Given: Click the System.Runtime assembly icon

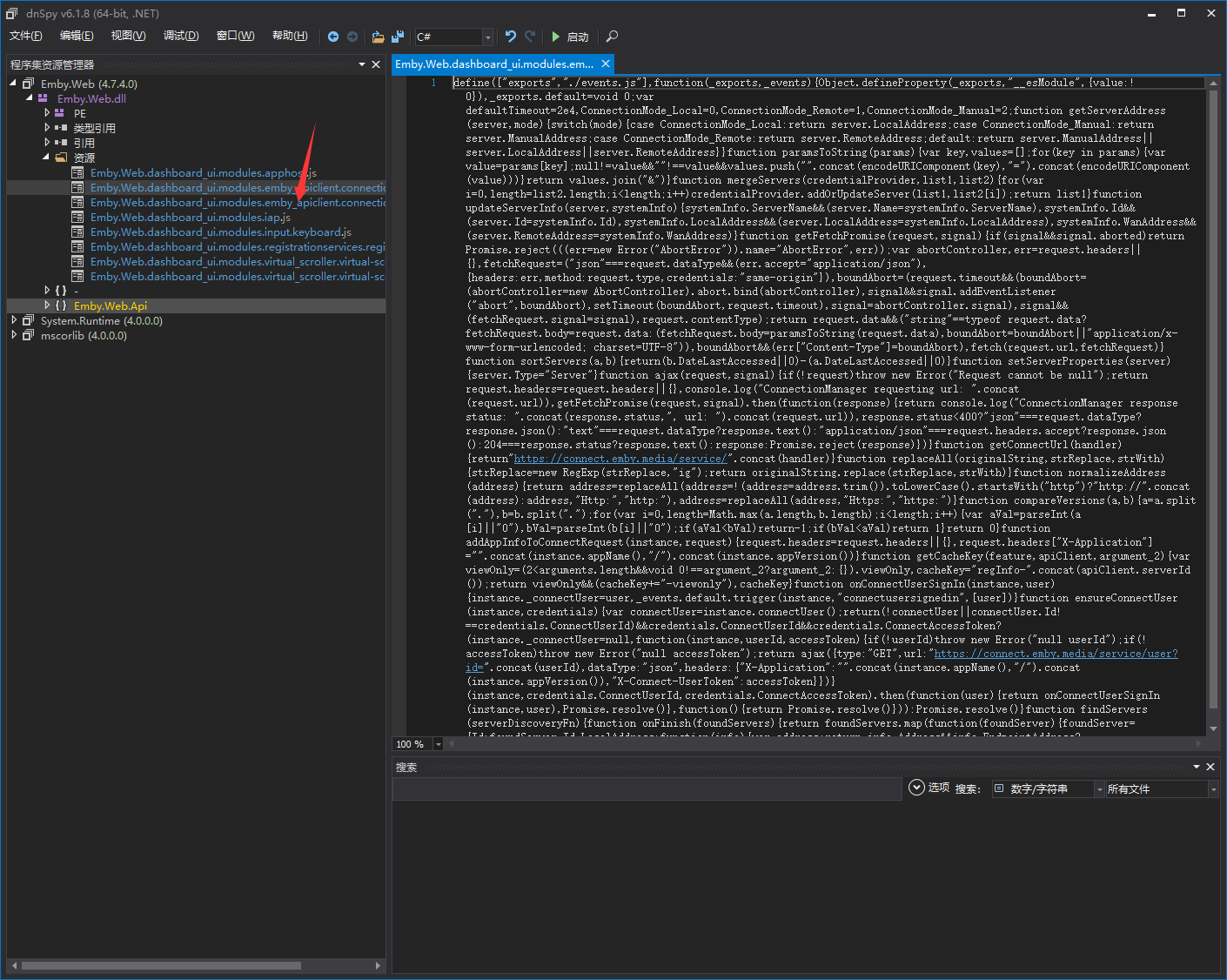Looking at the screenshot, I should tap(28, 320).
